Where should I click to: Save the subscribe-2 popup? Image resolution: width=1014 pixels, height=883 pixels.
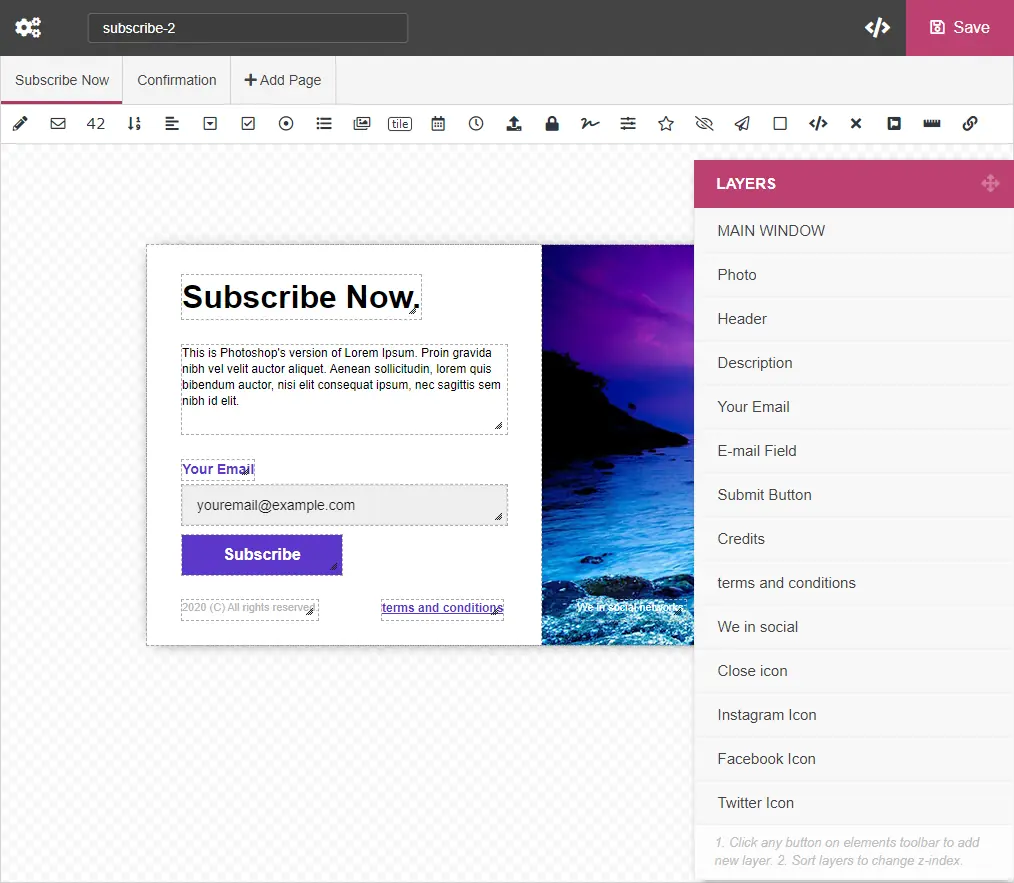click(x=959, y=27)
